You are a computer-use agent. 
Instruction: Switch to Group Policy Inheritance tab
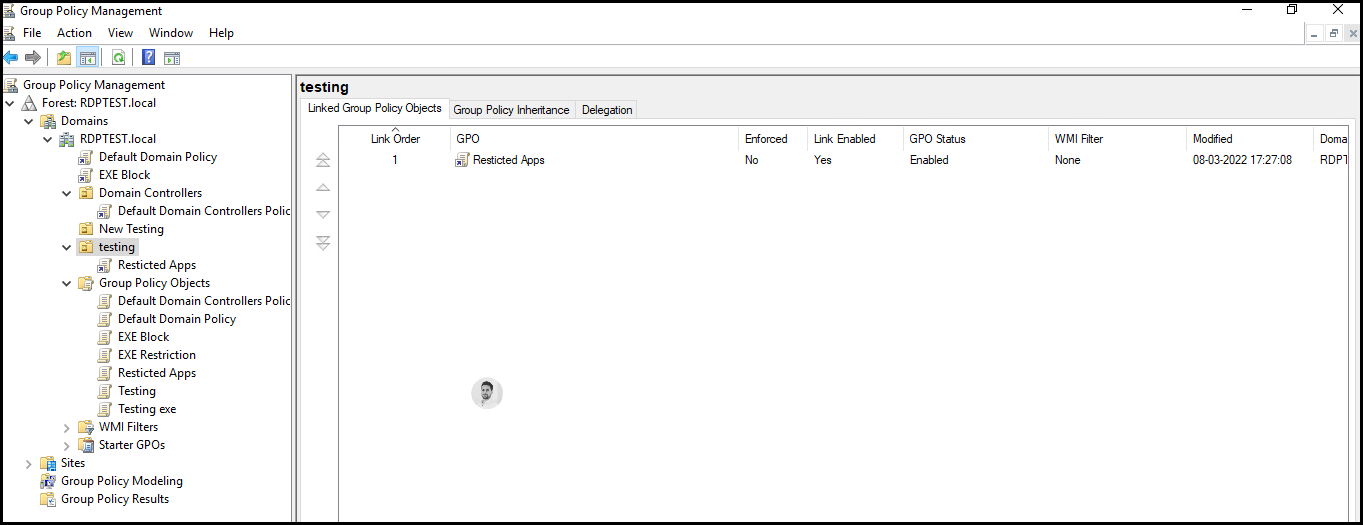point(511,110)
